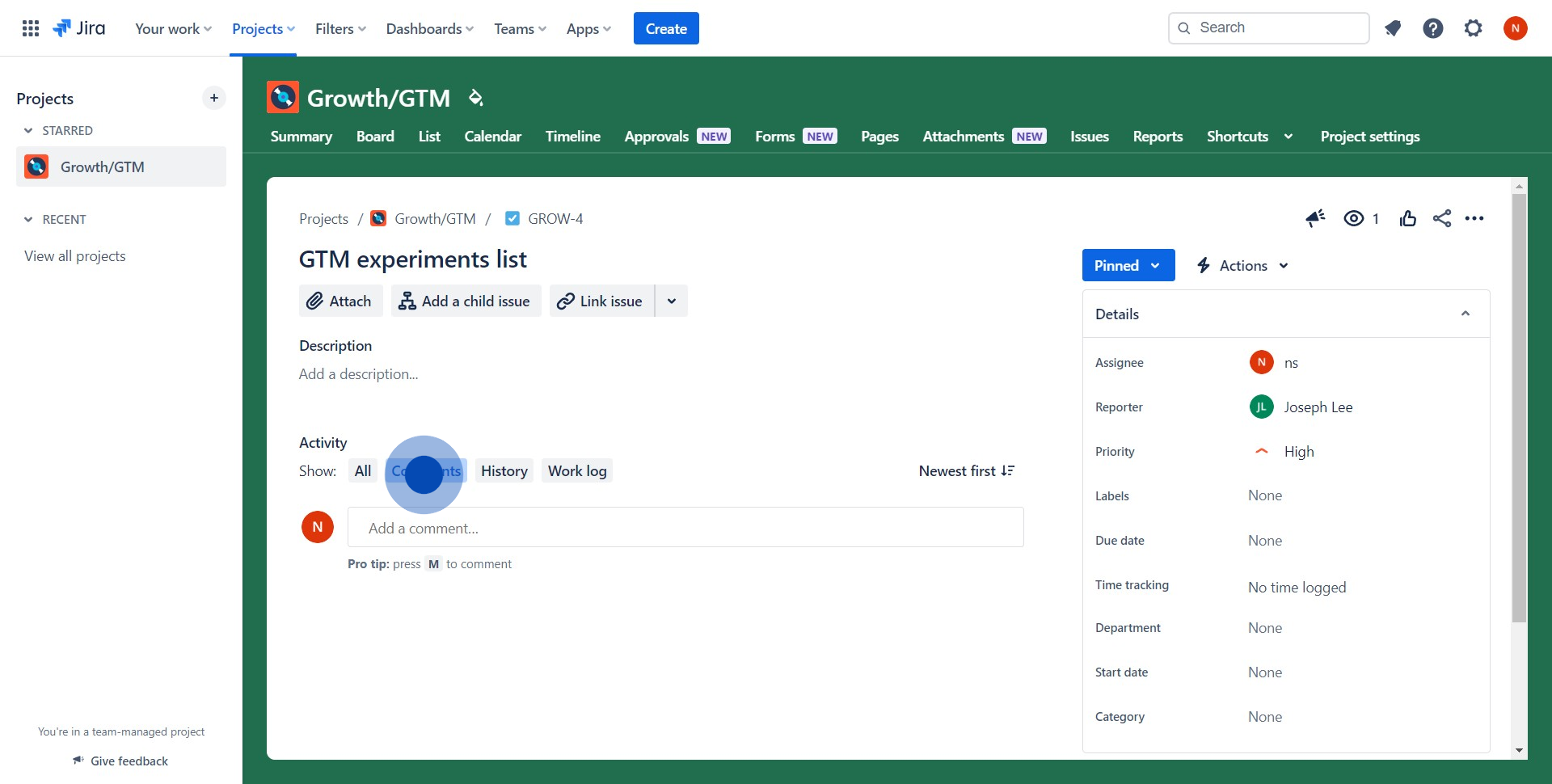Click the GROW-4 task type checkbox icon
The height and width of the screenshot is (784, 1552).
(x=512, y=218)
